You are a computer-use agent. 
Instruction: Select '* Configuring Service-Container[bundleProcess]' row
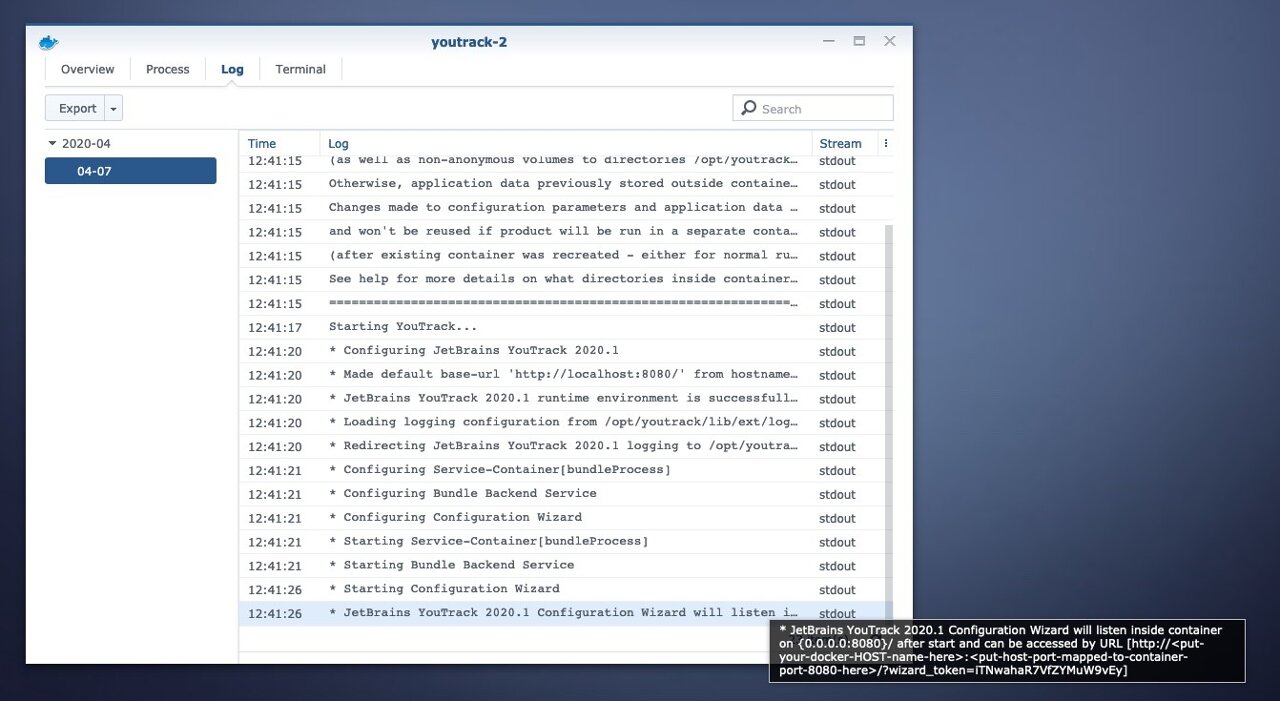(562, 470)
